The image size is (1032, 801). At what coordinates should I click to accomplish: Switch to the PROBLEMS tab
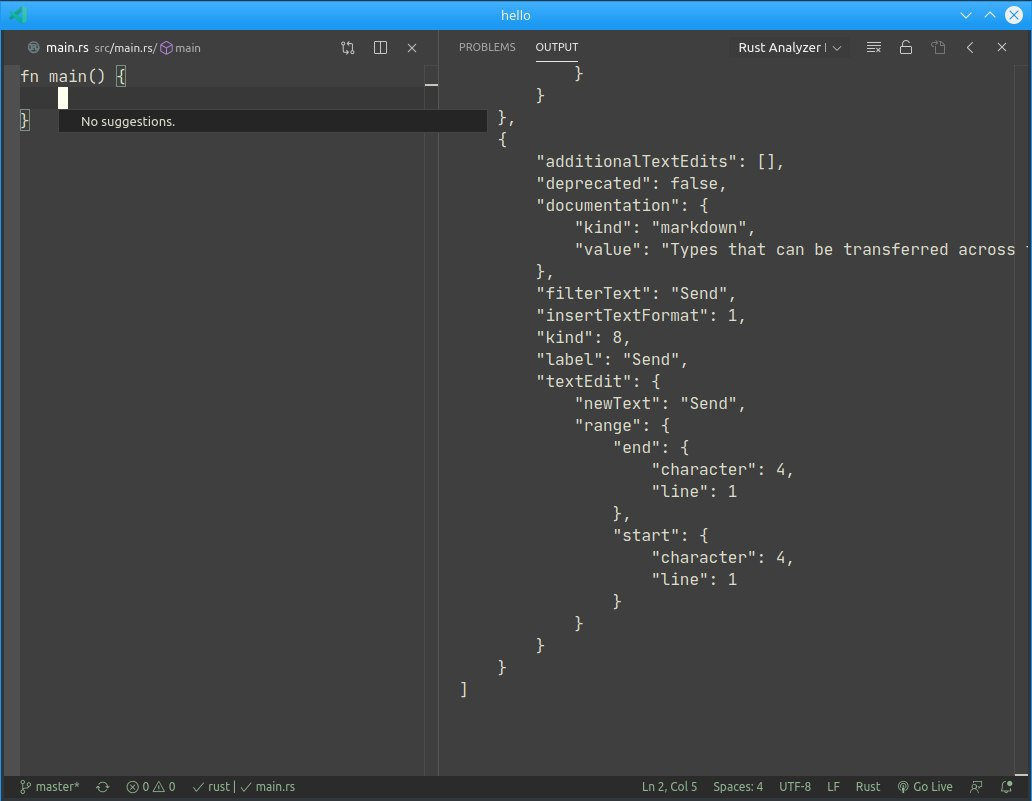tap(487, 47)
